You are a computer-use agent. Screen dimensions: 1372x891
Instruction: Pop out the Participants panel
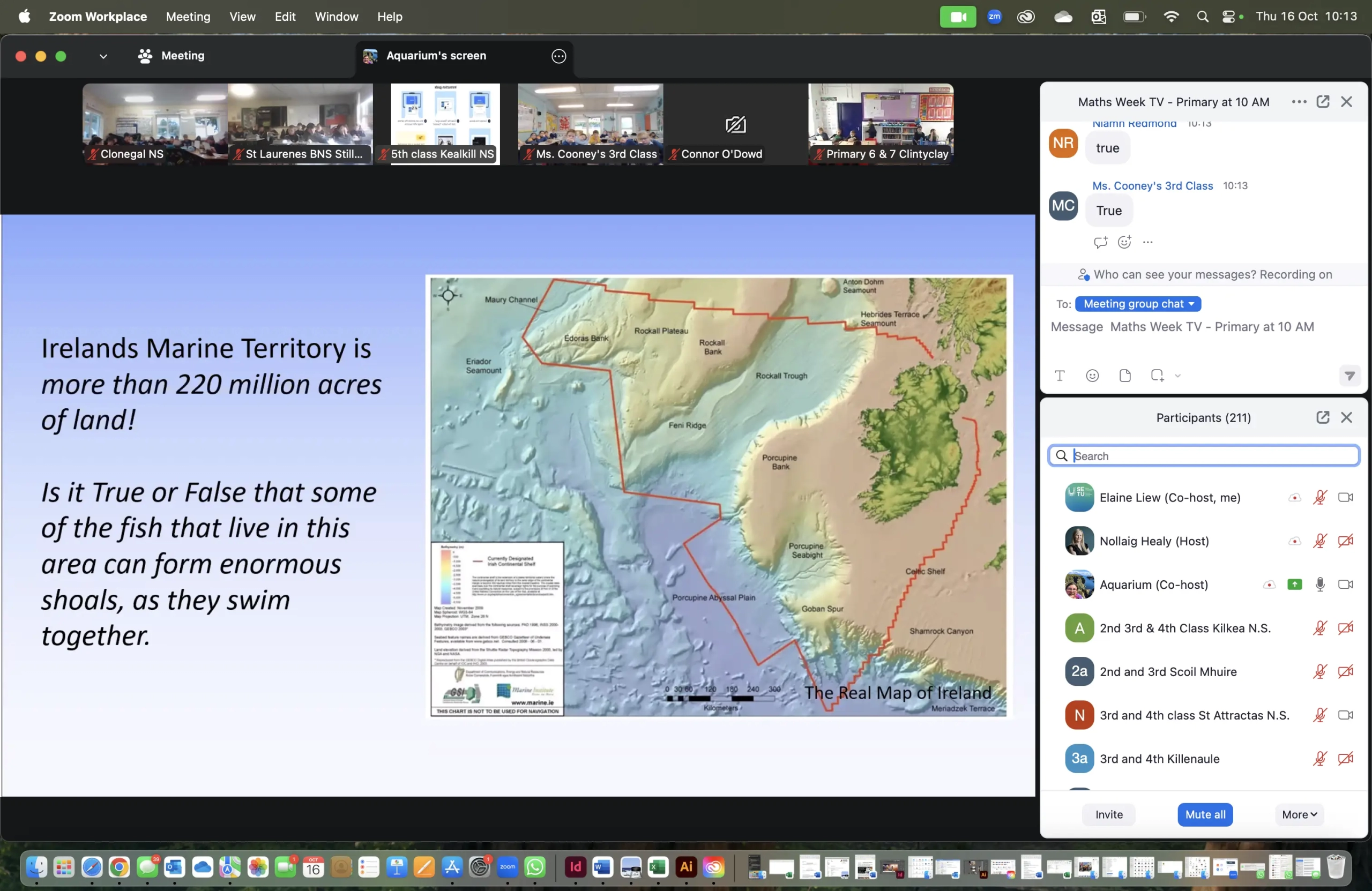pos(1322,417)
